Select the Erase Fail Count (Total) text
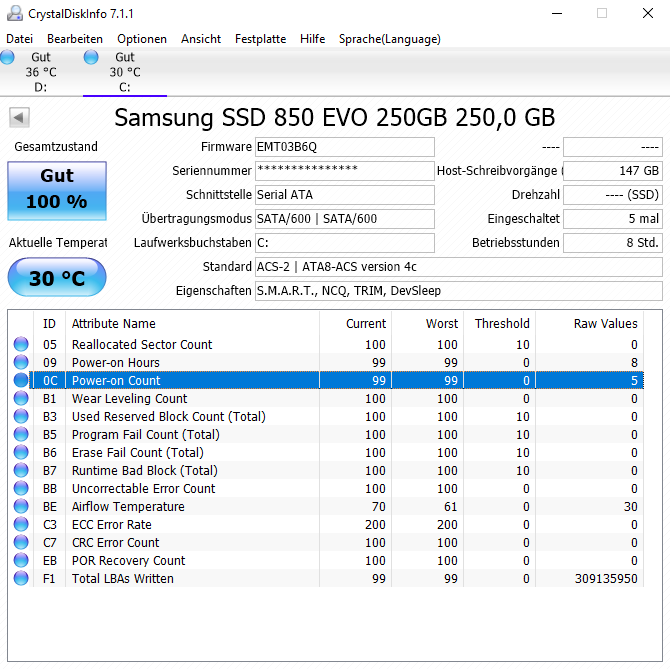Viewport: 670px width, 669px height. click(x=138, y=452)
